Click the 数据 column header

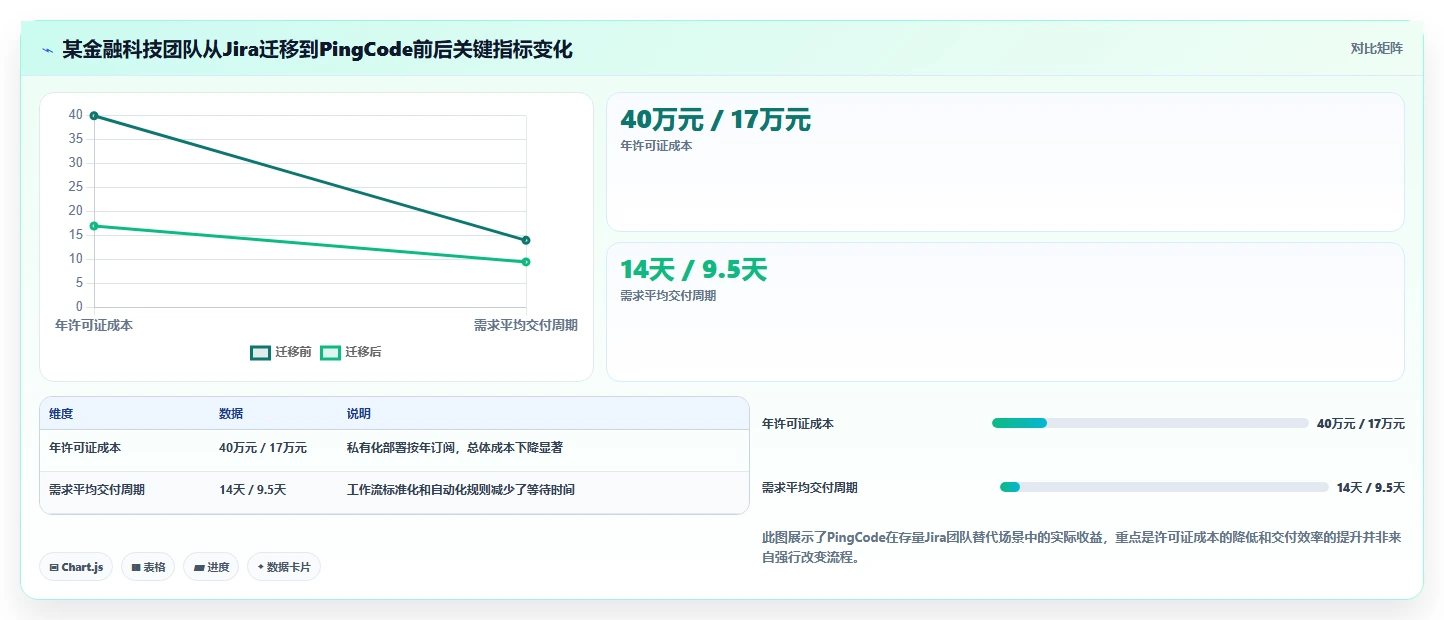point(231,414)
